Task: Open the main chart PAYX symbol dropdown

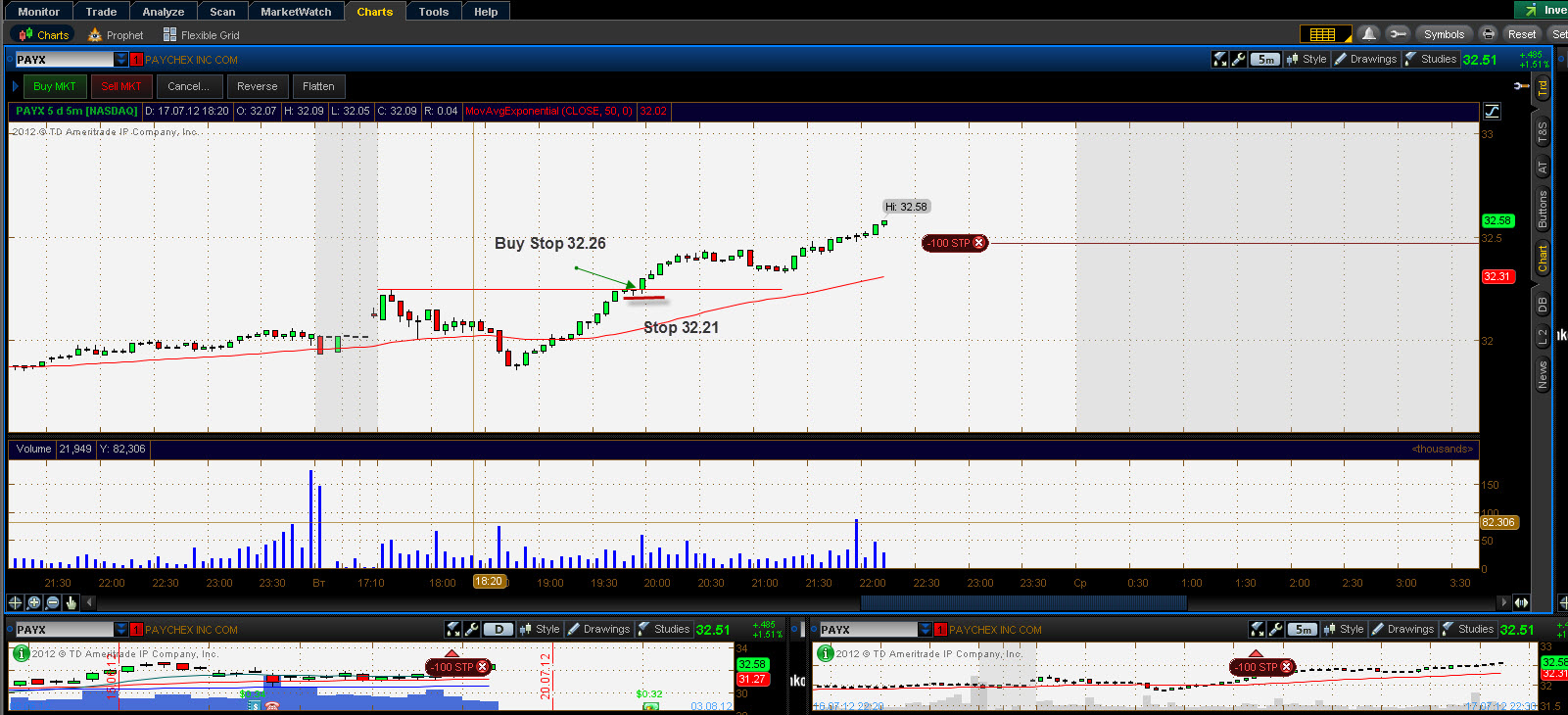Action: click(x=121, y=60)
